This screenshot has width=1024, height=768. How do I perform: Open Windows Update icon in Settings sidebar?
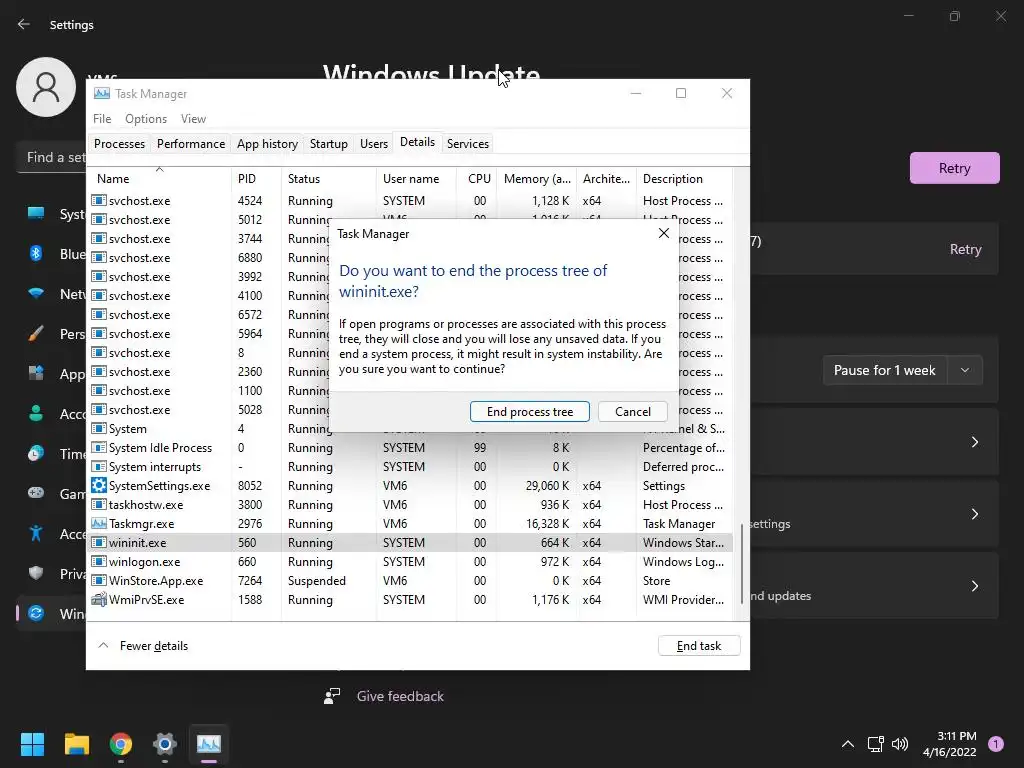coord(36,613)
